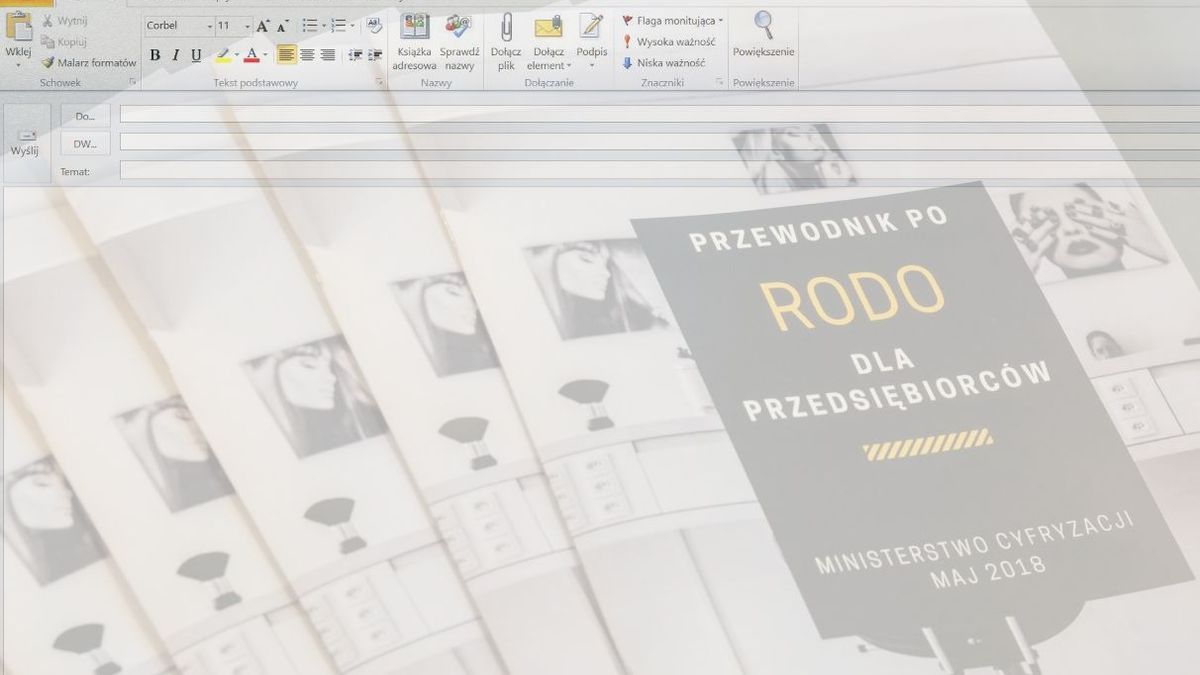Click the Wklej paste clipboard icon
This screenshot has width=1200, height=675.
(x=18, y=26)
